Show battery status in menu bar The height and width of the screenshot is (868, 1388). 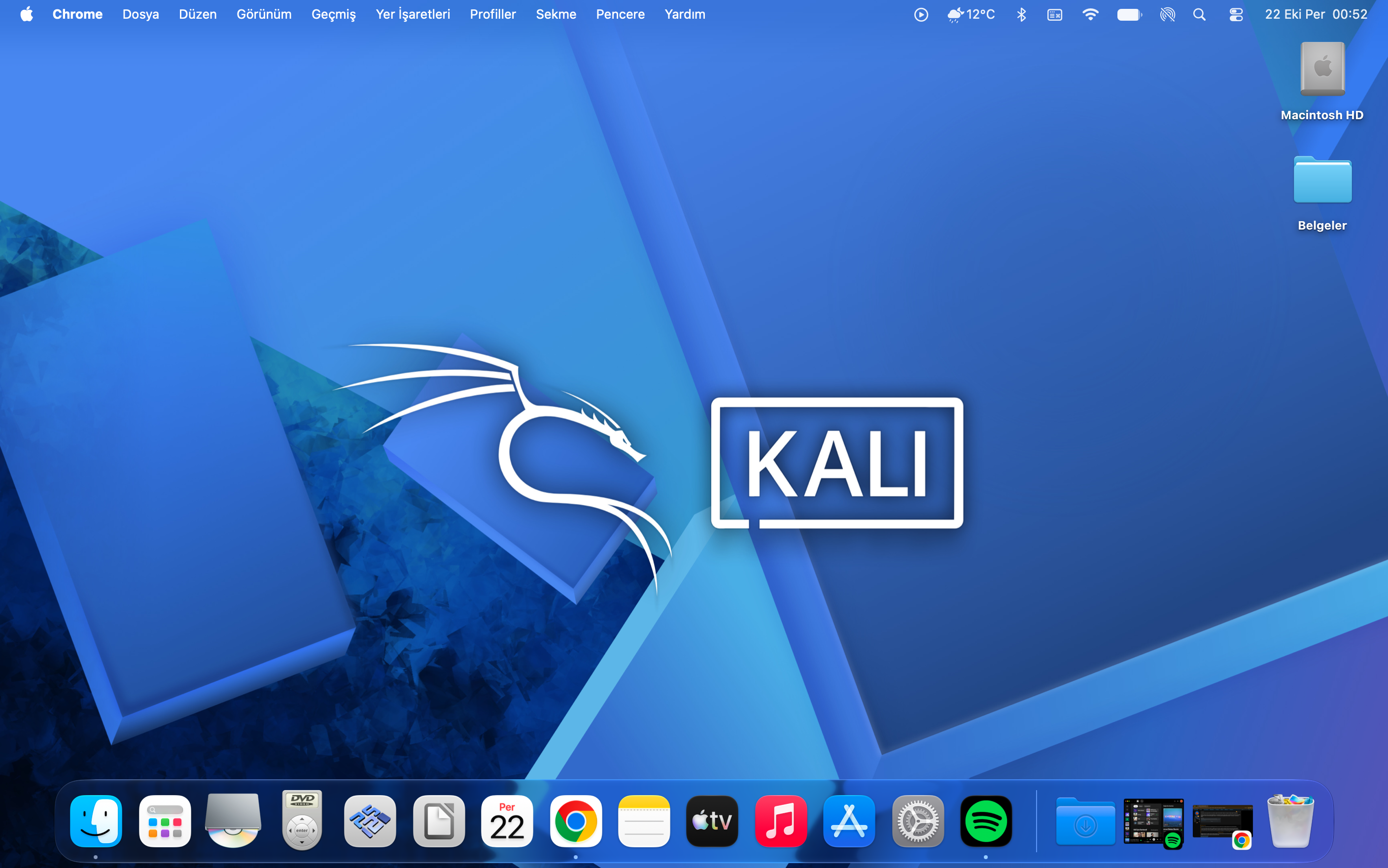click(1129, 14)
